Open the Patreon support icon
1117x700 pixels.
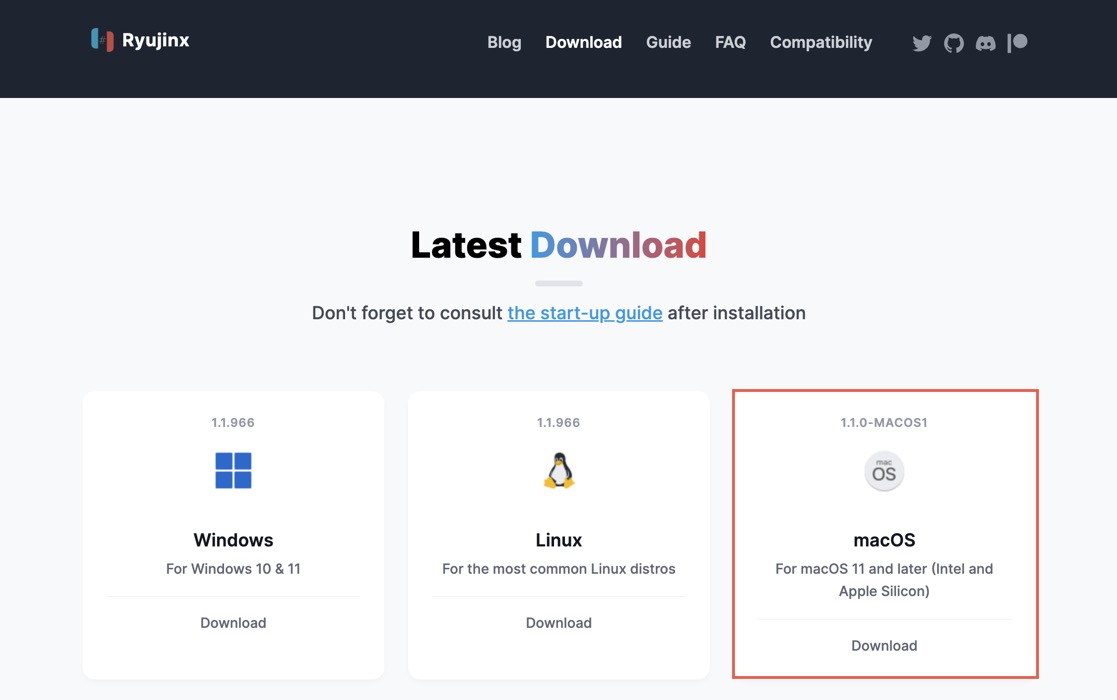click(x=1017, y=43)
